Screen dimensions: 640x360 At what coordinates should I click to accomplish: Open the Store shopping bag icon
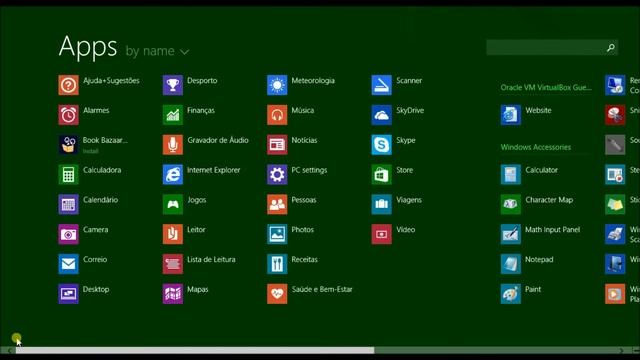tap(382, 174)
